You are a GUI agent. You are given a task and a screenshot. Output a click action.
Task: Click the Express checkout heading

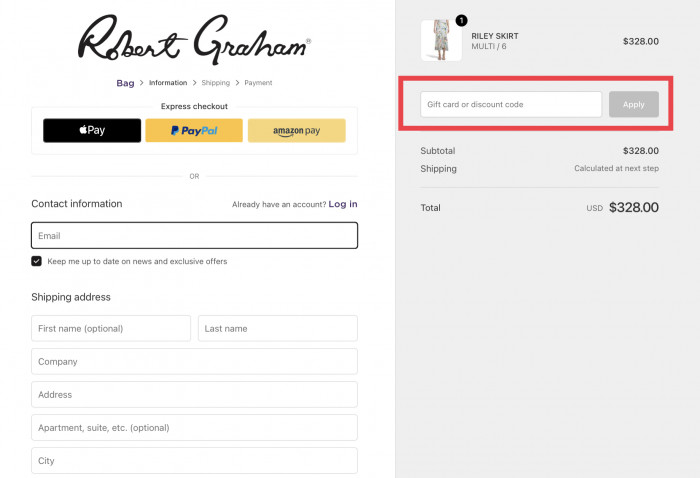tap(194, 106)
